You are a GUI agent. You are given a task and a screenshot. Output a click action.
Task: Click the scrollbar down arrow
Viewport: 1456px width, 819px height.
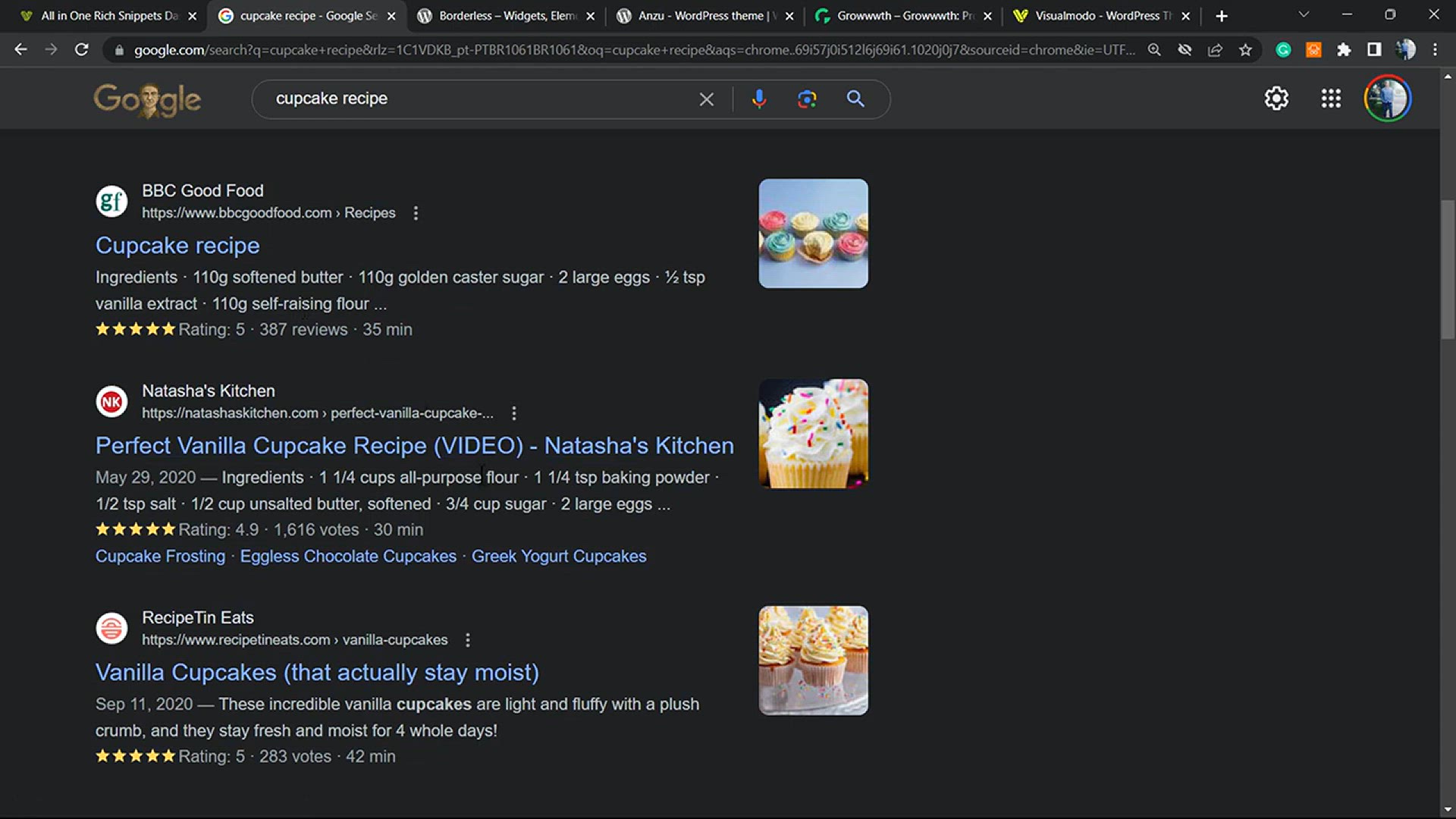click(1448, 810)
